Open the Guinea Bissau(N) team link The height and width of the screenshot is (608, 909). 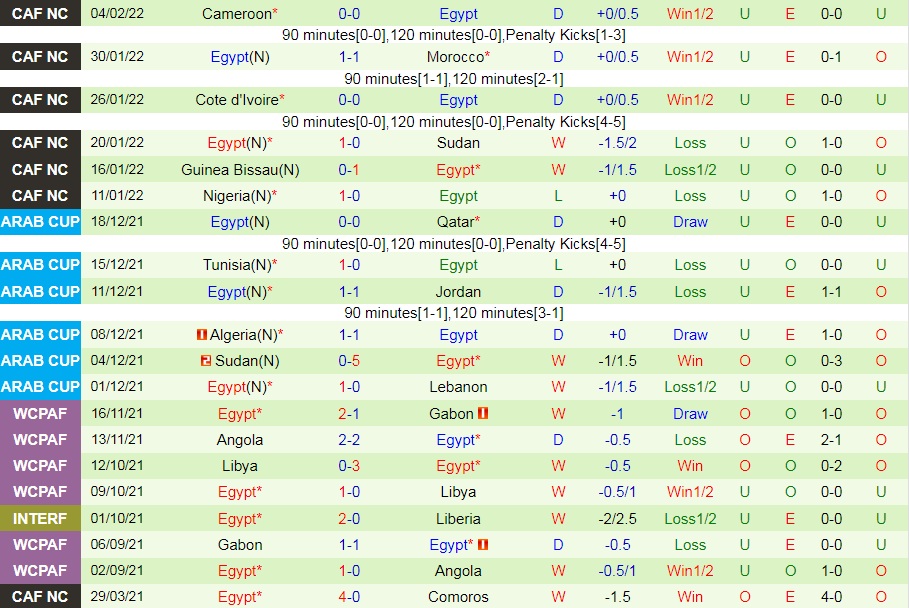[x=240, y=170]
